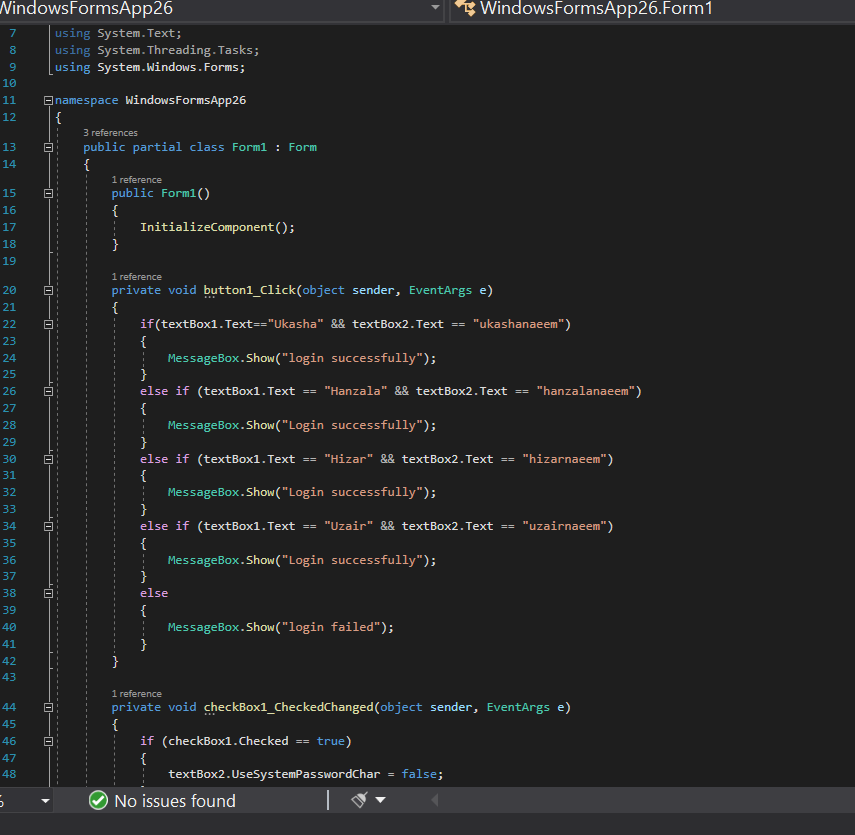
Task: Open the WindowsFormsApp26 project dropdown
Action: pyautogui.click(x=434, y=9)
